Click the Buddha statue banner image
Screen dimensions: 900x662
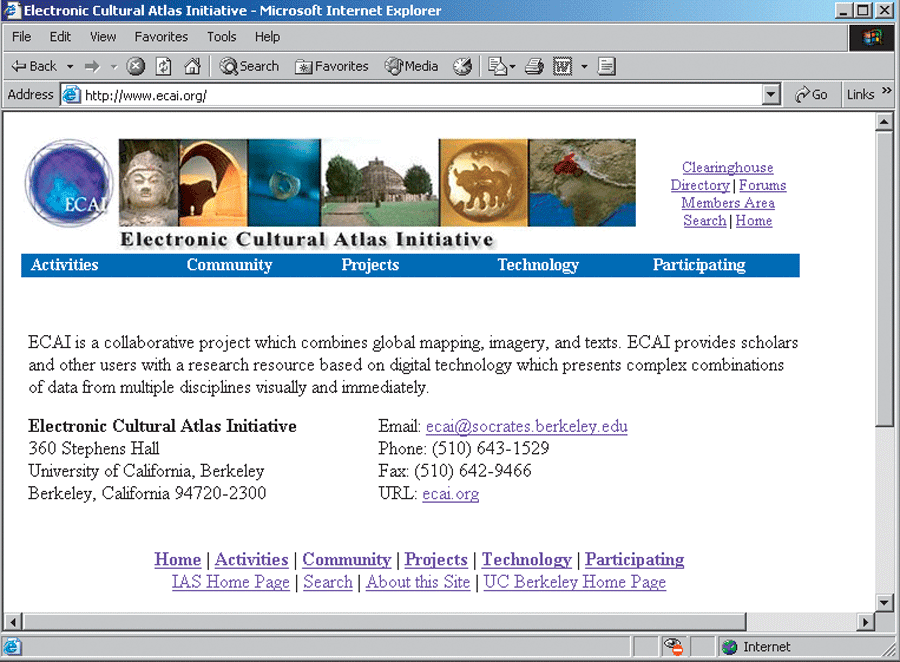pyautogui.click(x=149, y=183)
